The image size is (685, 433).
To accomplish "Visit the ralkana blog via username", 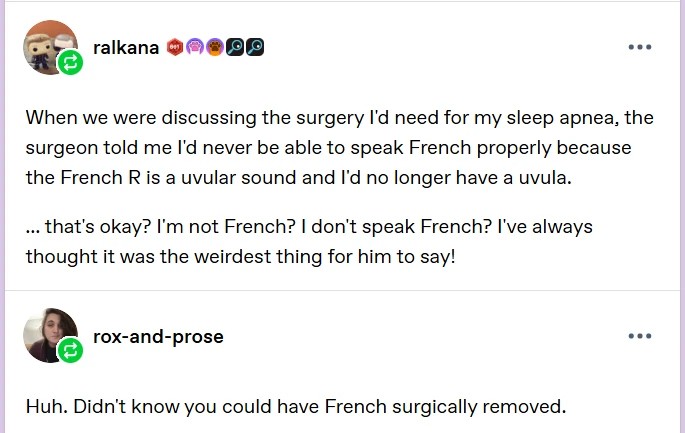I will pyautogui.click(x=126, y=48).
